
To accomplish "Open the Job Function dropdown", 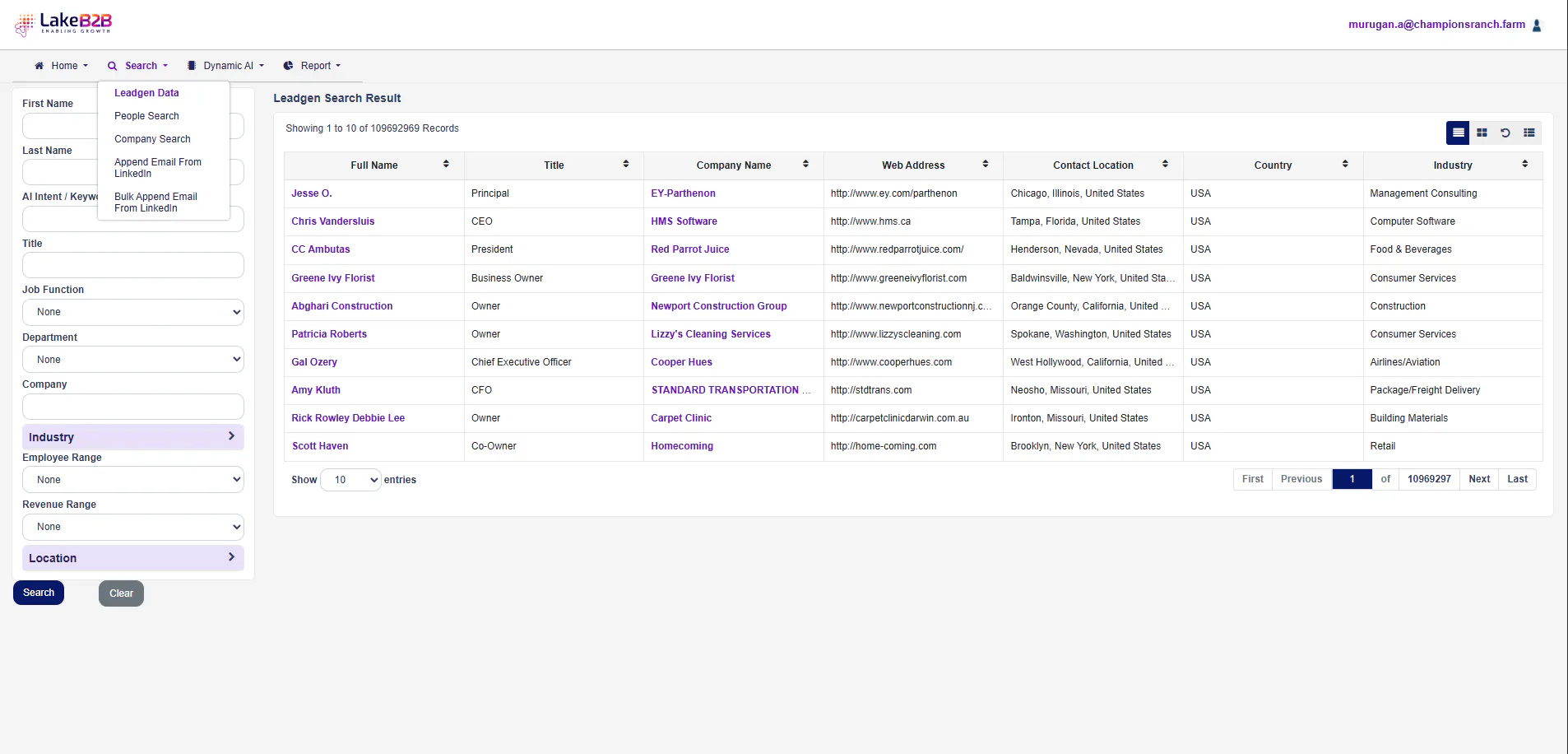I will tap(133, 312).
